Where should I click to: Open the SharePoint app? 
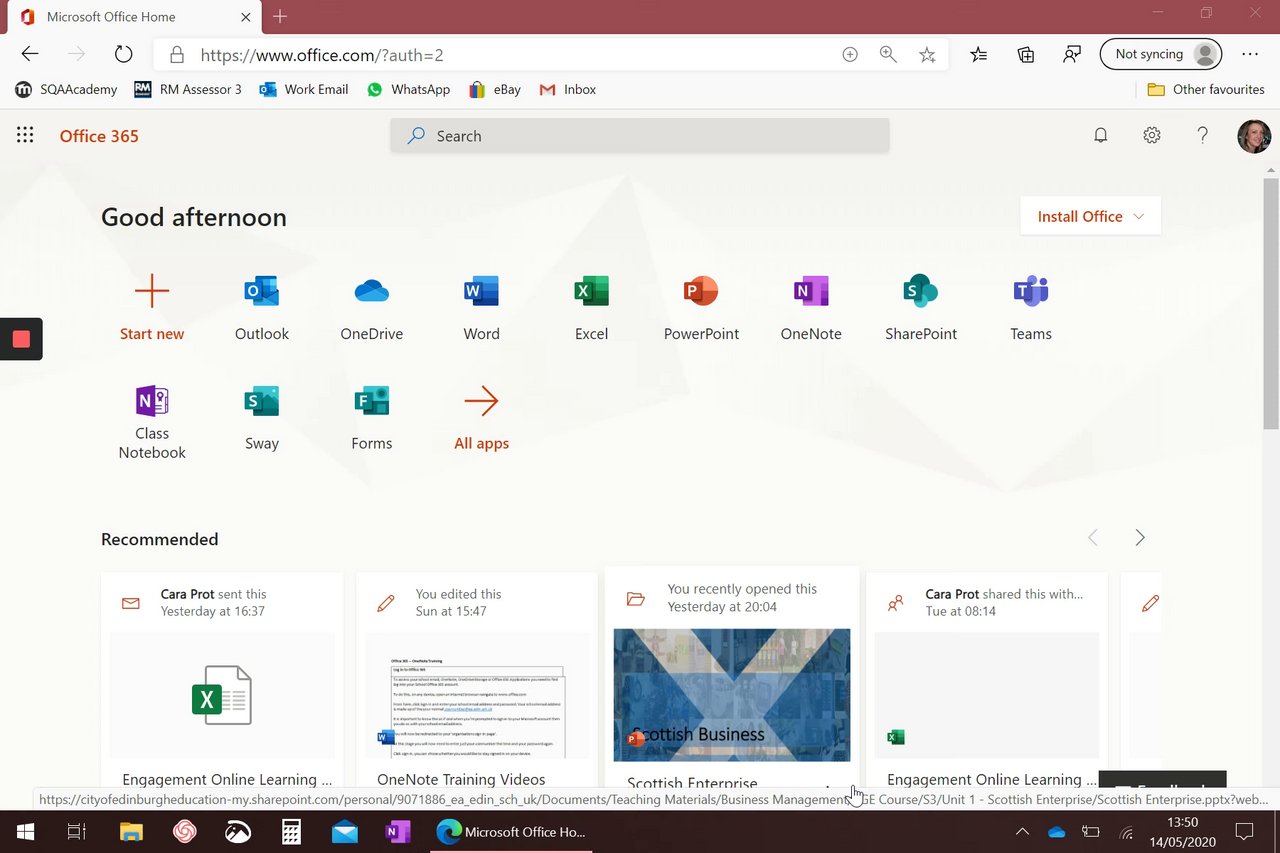[x=921, y=309]
